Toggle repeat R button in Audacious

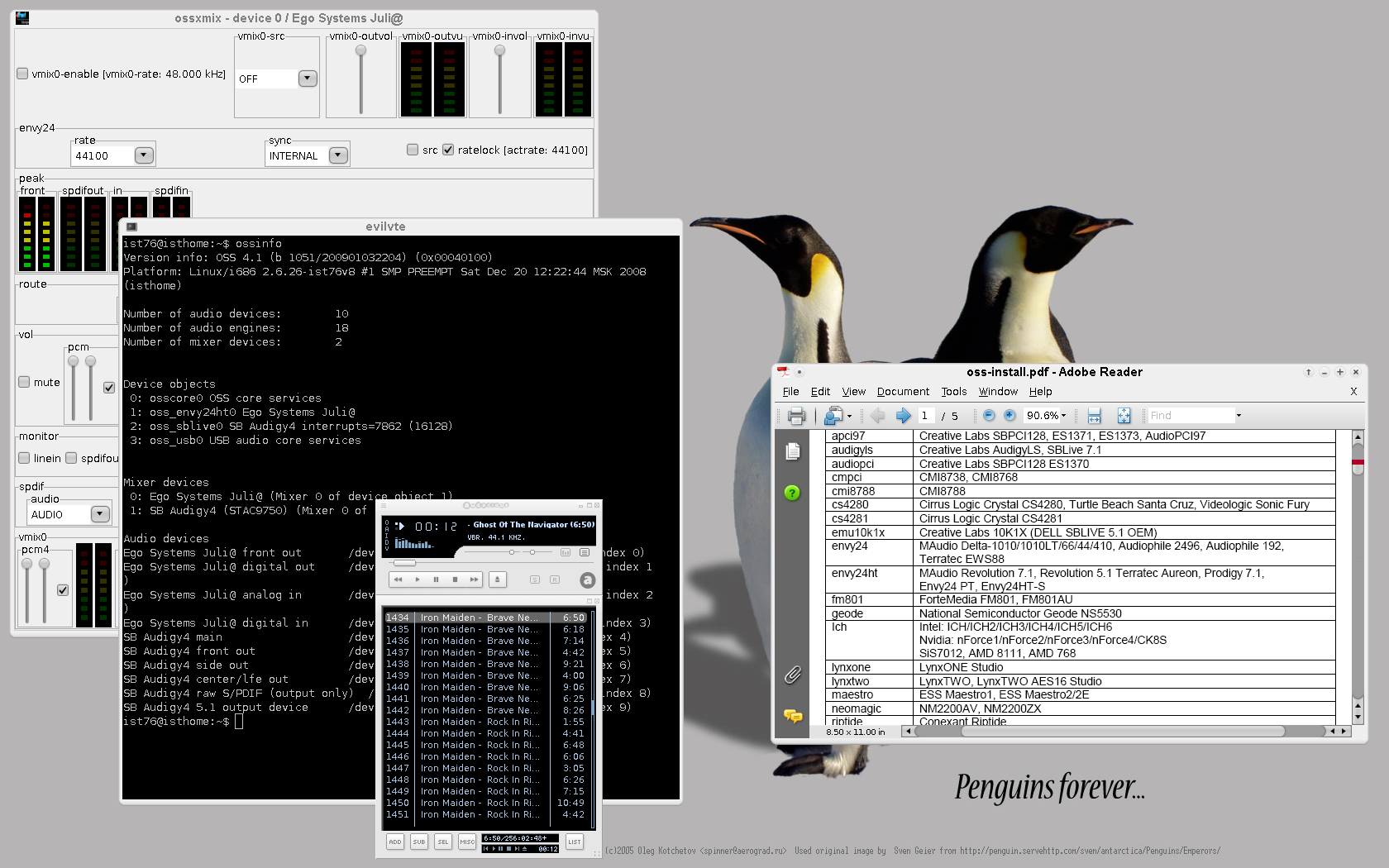click(x=555, y=579)
